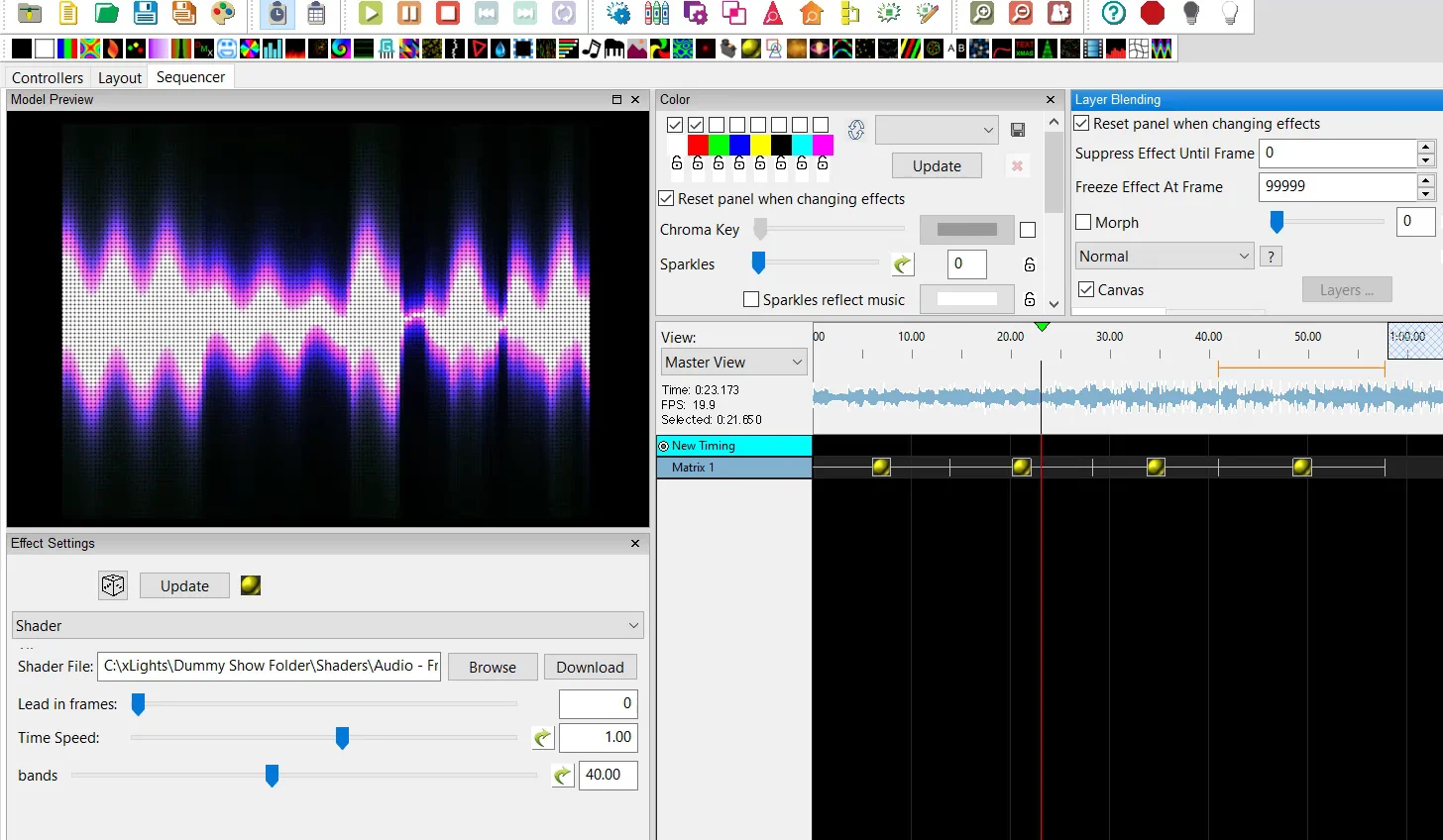Decrease Freeze Effect At Frame stepper
The height and width of the screenshot is (840, 1443).
(x=1425, y=193)
